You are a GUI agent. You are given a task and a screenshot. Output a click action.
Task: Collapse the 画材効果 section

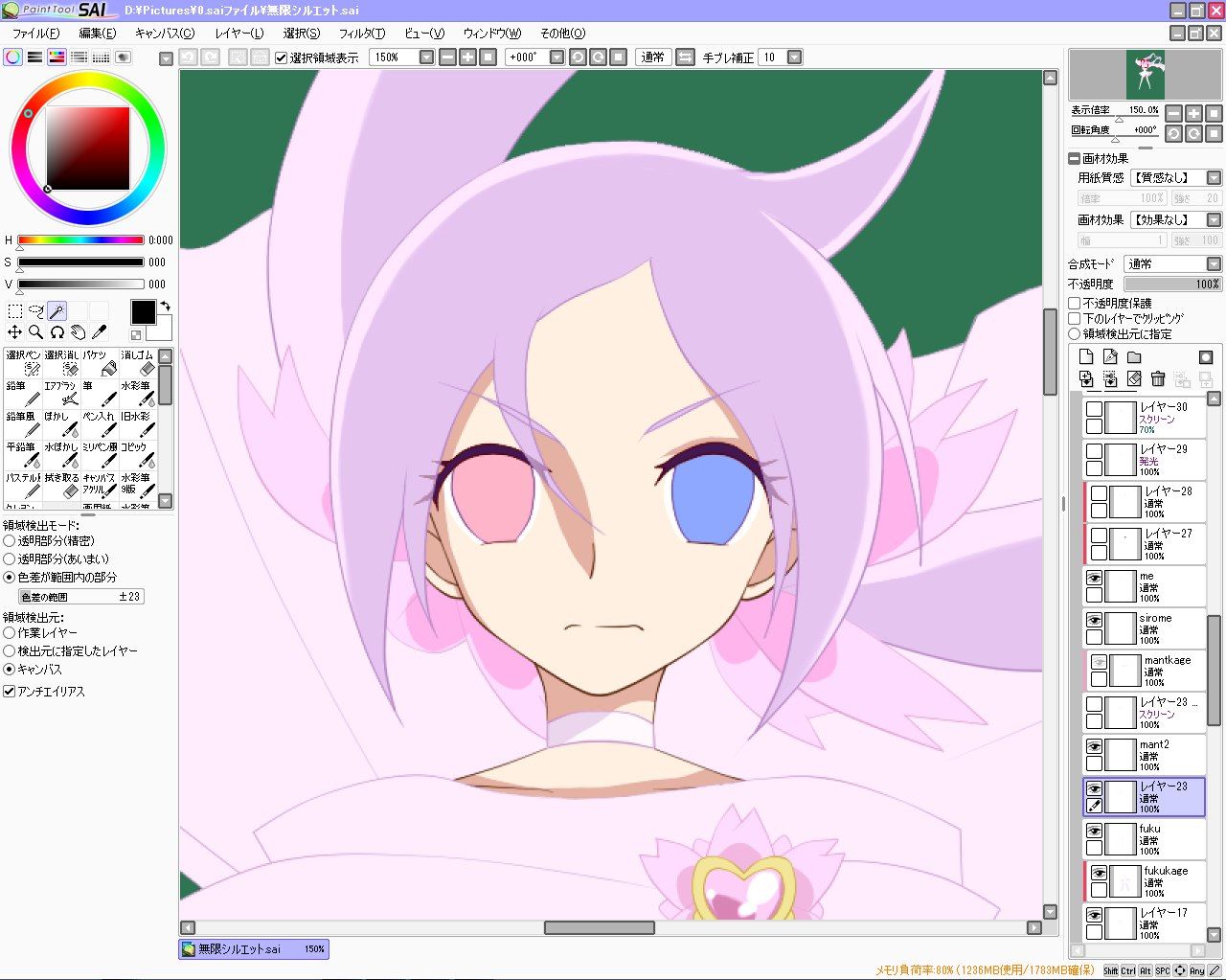click(x=1075, y=159)
